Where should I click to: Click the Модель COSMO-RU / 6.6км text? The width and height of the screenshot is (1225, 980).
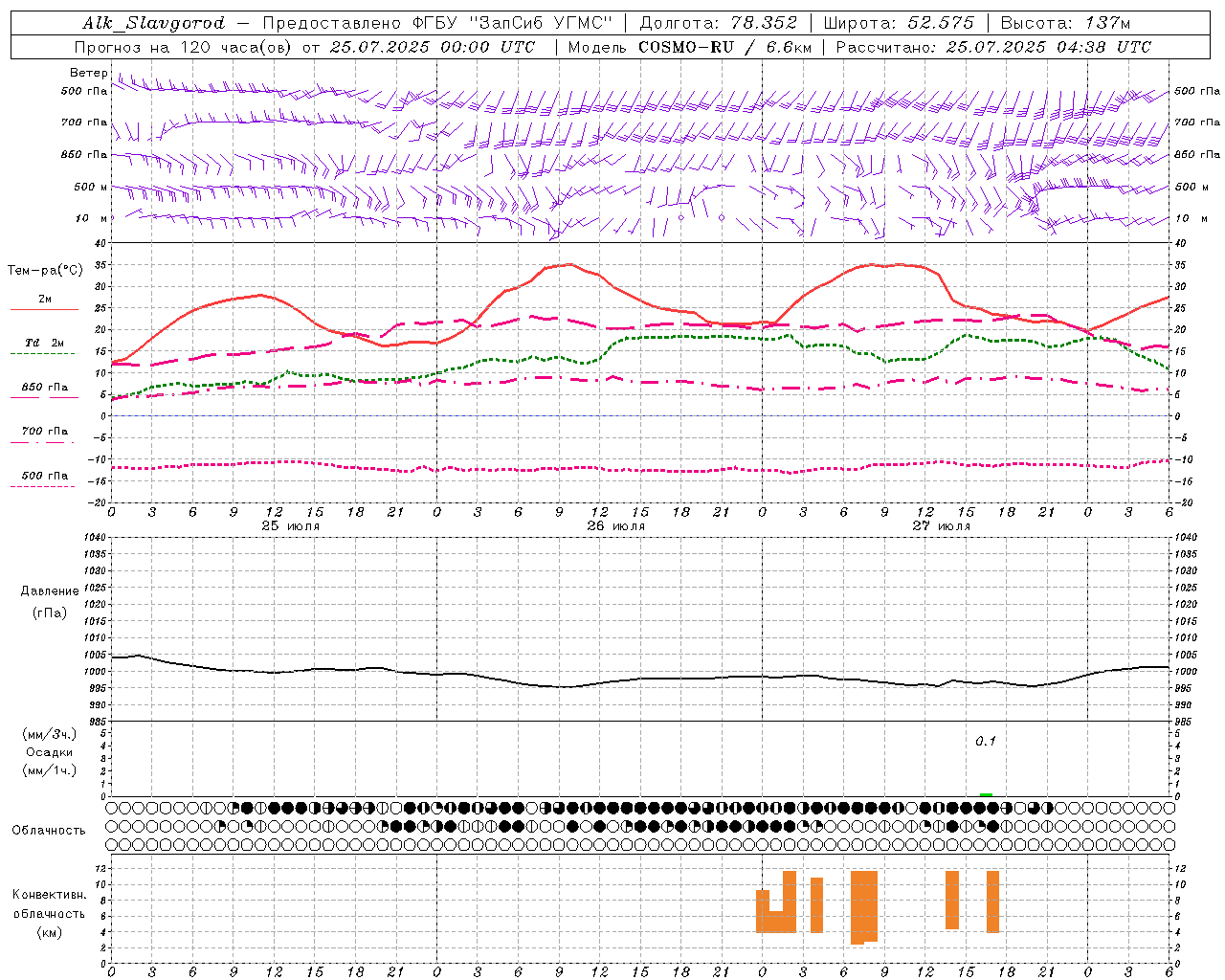pos(690,47)
